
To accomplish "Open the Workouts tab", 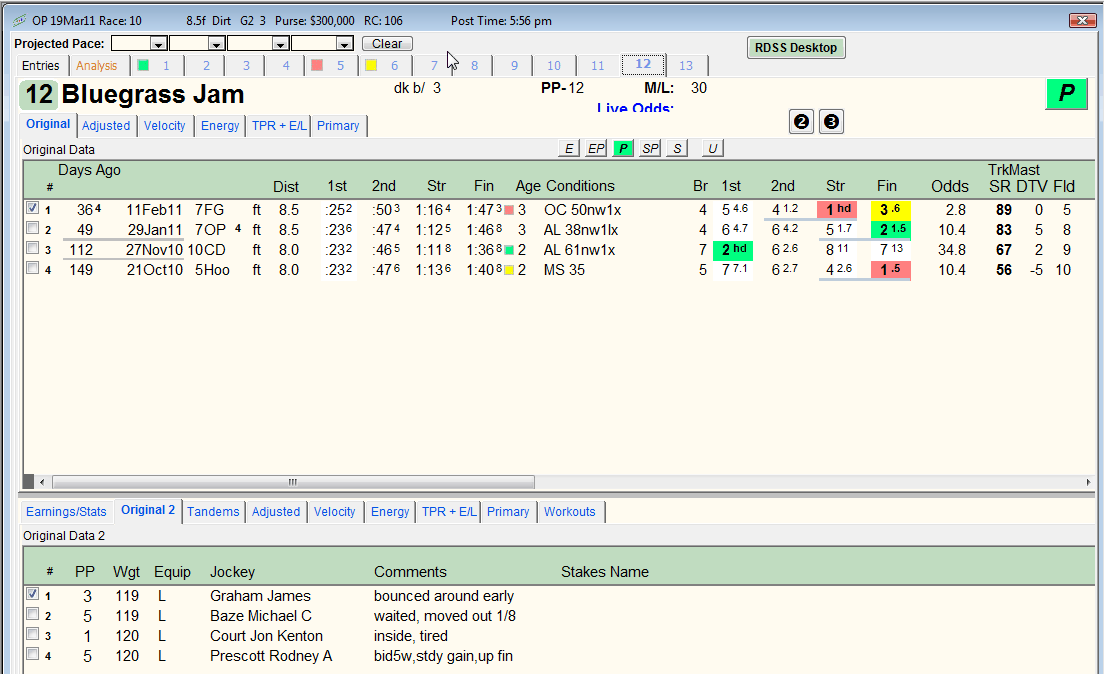I will [x=570, y=511].
